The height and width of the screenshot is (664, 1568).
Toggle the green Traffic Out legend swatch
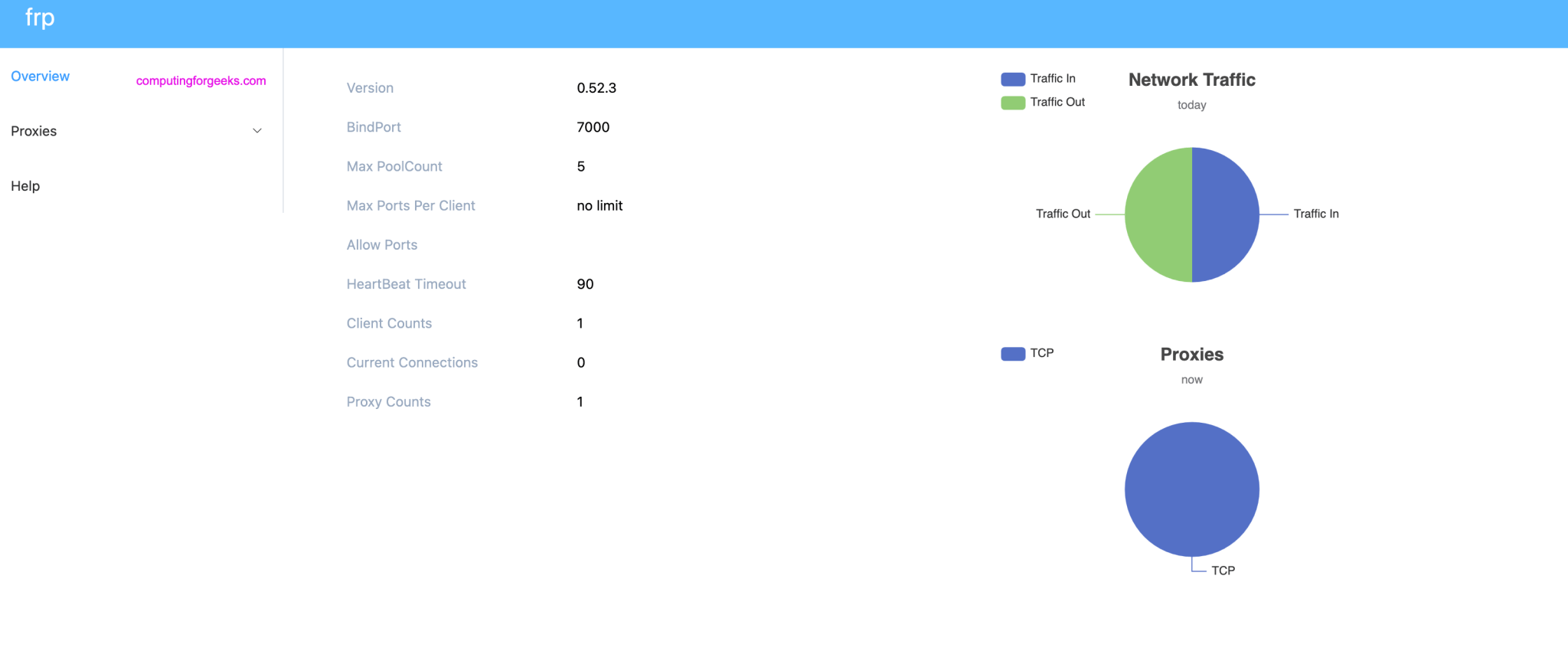pyautogui.click(x=1012, y=103)
